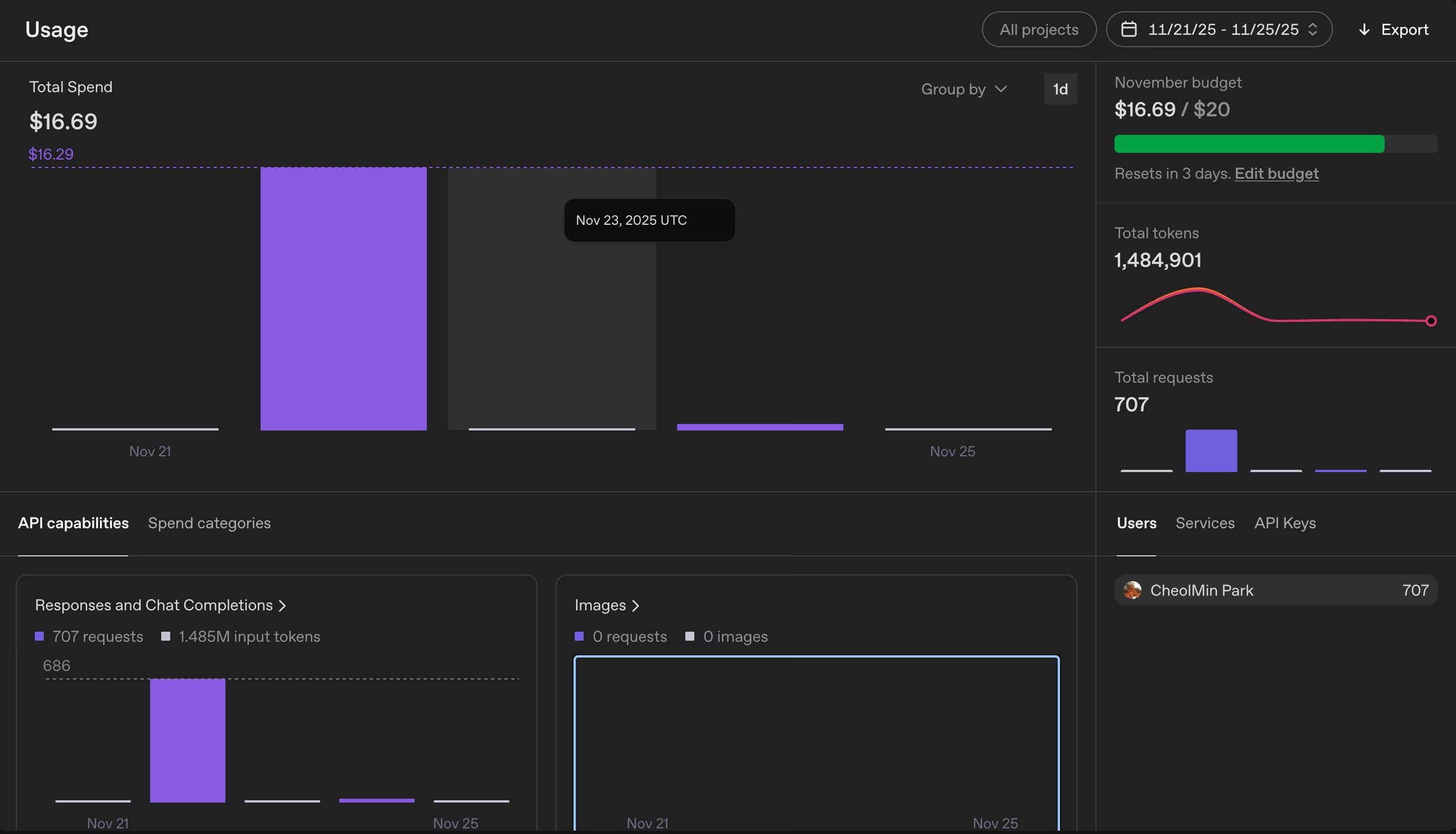Open the API Keys tab
This screenshot has width=1456, height=834.
pyautogui.click(x=1285, y=523)
